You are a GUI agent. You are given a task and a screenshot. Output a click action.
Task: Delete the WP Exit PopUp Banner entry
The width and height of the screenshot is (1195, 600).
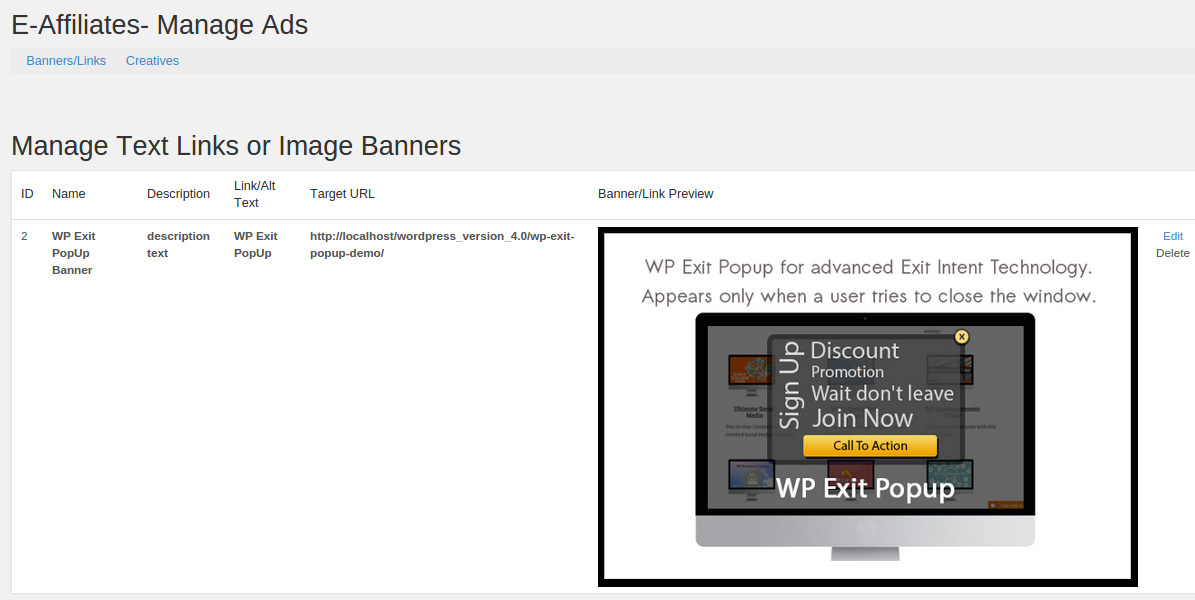1172,253
